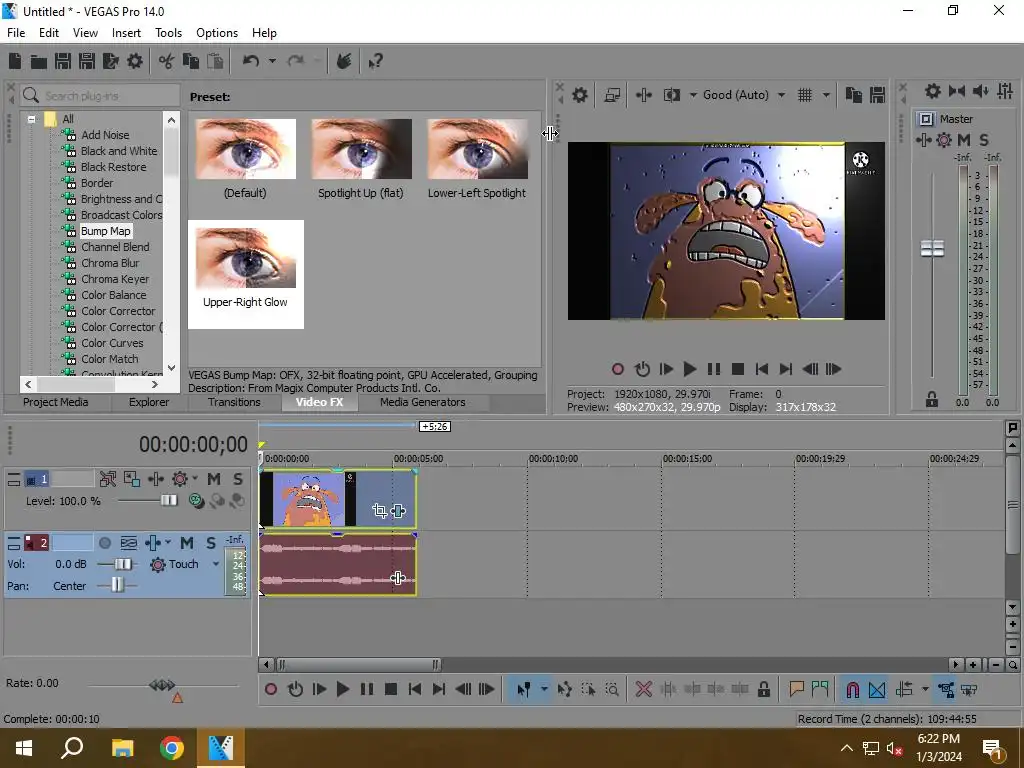
Task: Open the Undo history dropdown arrow
Action: pyautogui.click(x=272, y=61)
